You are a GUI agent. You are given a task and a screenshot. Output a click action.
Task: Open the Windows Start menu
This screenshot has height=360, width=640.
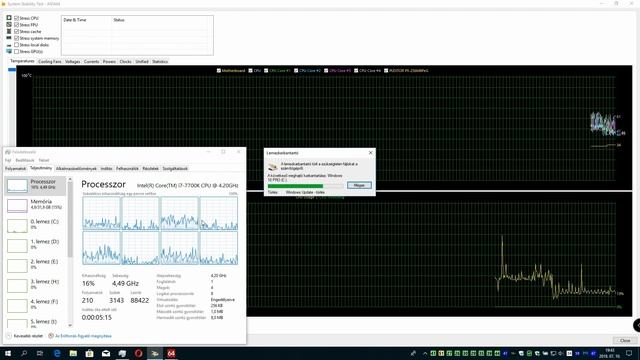pos(8,353)
